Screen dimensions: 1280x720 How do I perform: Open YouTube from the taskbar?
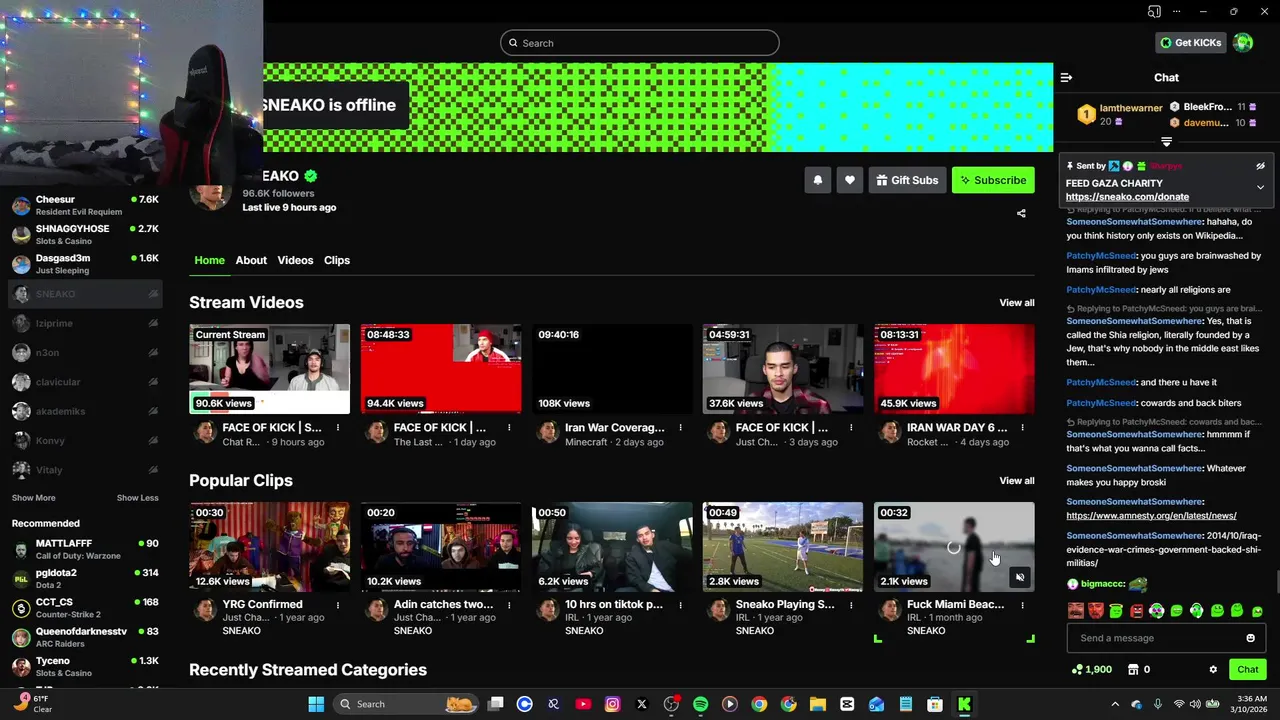tap(583, 704)
